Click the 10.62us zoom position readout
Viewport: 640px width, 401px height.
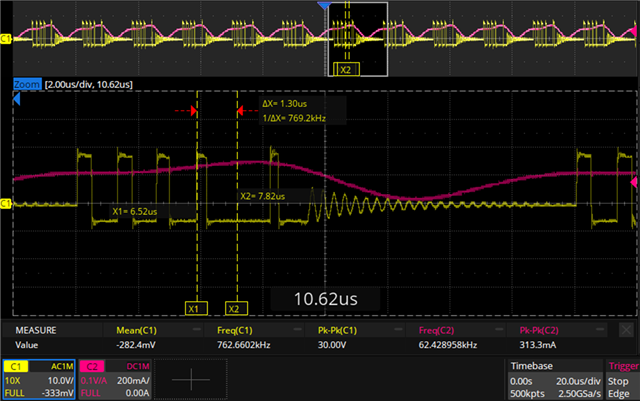pos(325,299)
